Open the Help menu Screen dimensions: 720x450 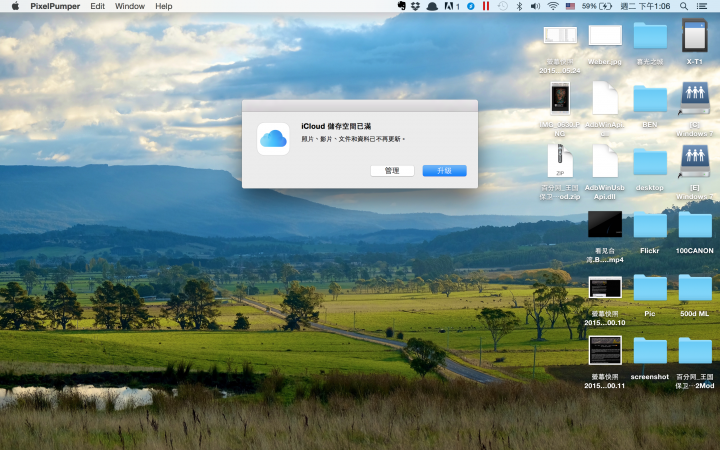click(163, 6)
